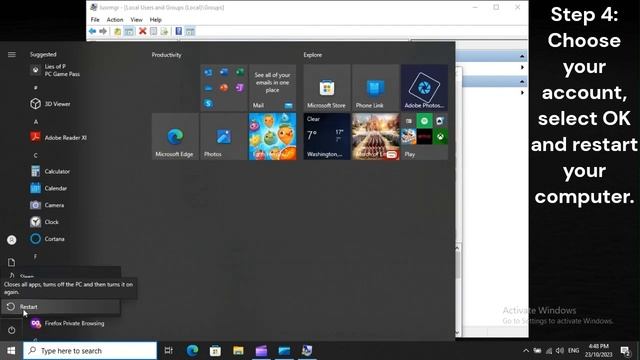Open Phone Link tile

pyautogui.click(x=376, y=87)
